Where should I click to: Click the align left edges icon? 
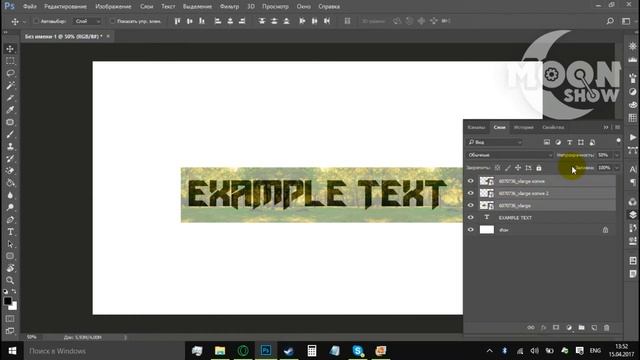[x=218, y=21]
